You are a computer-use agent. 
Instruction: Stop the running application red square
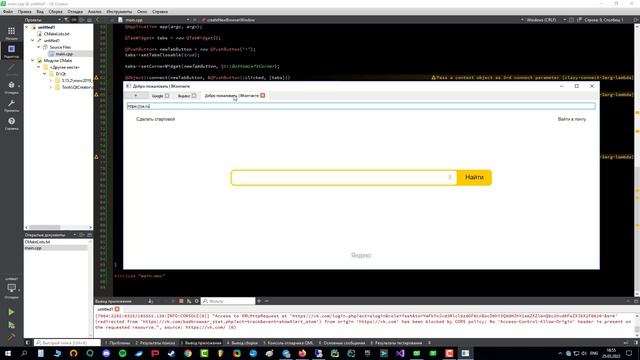click(181, 301)
